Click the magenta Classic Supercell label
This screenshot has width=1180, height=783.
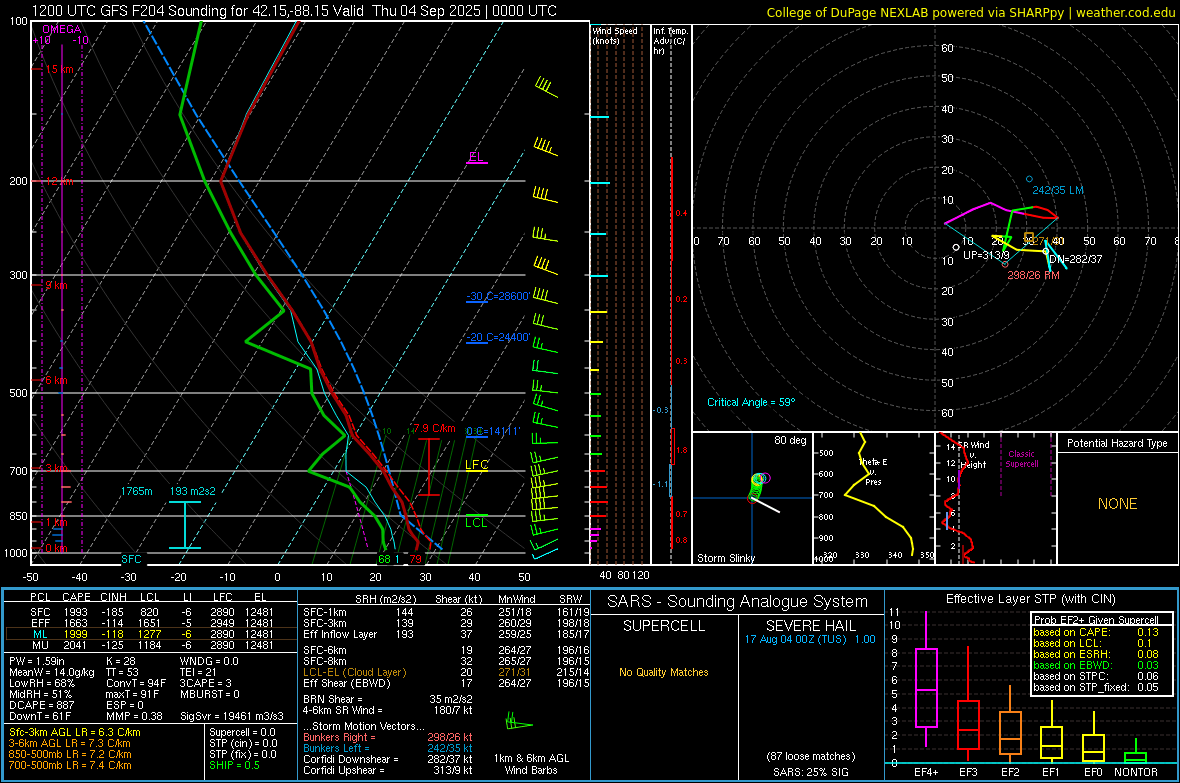point(1021,459)
